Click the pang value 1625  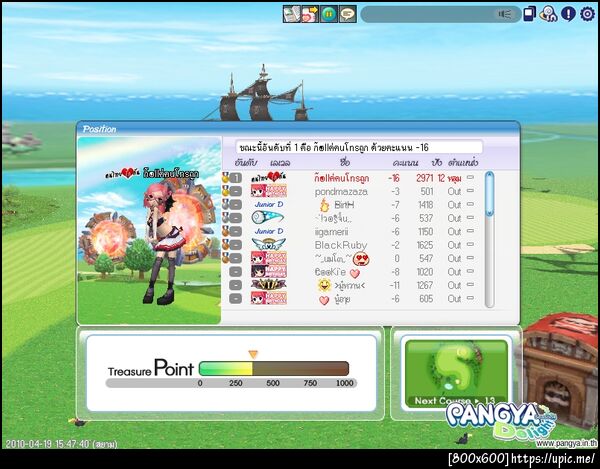click(425, 245)
